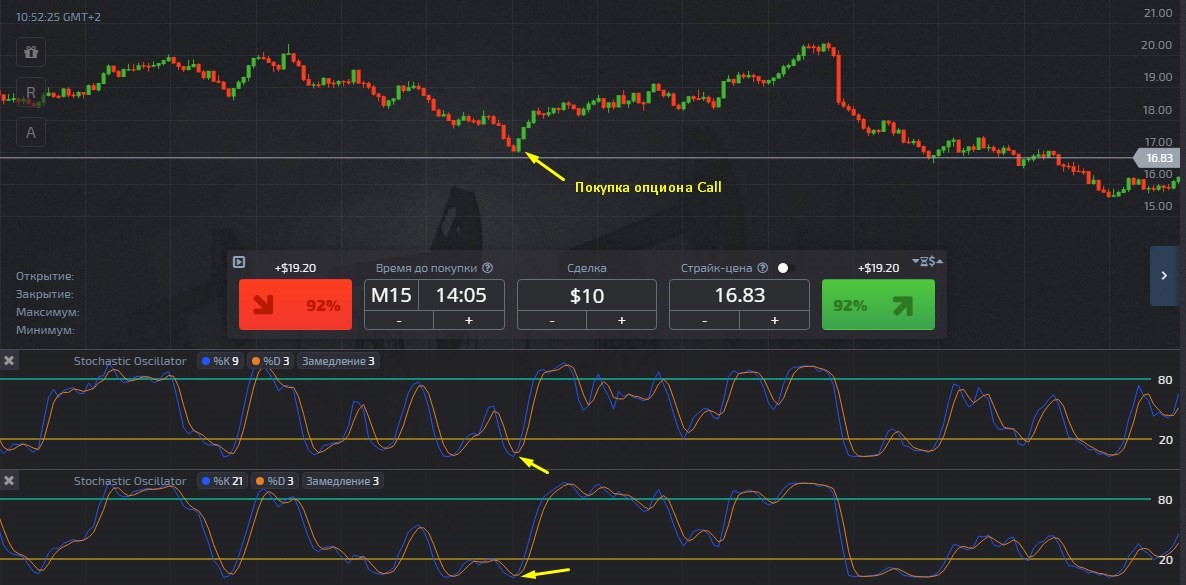Click the blue %K 9 parameter
This screenshot has height=585, width=1186.
coord(221,361)
